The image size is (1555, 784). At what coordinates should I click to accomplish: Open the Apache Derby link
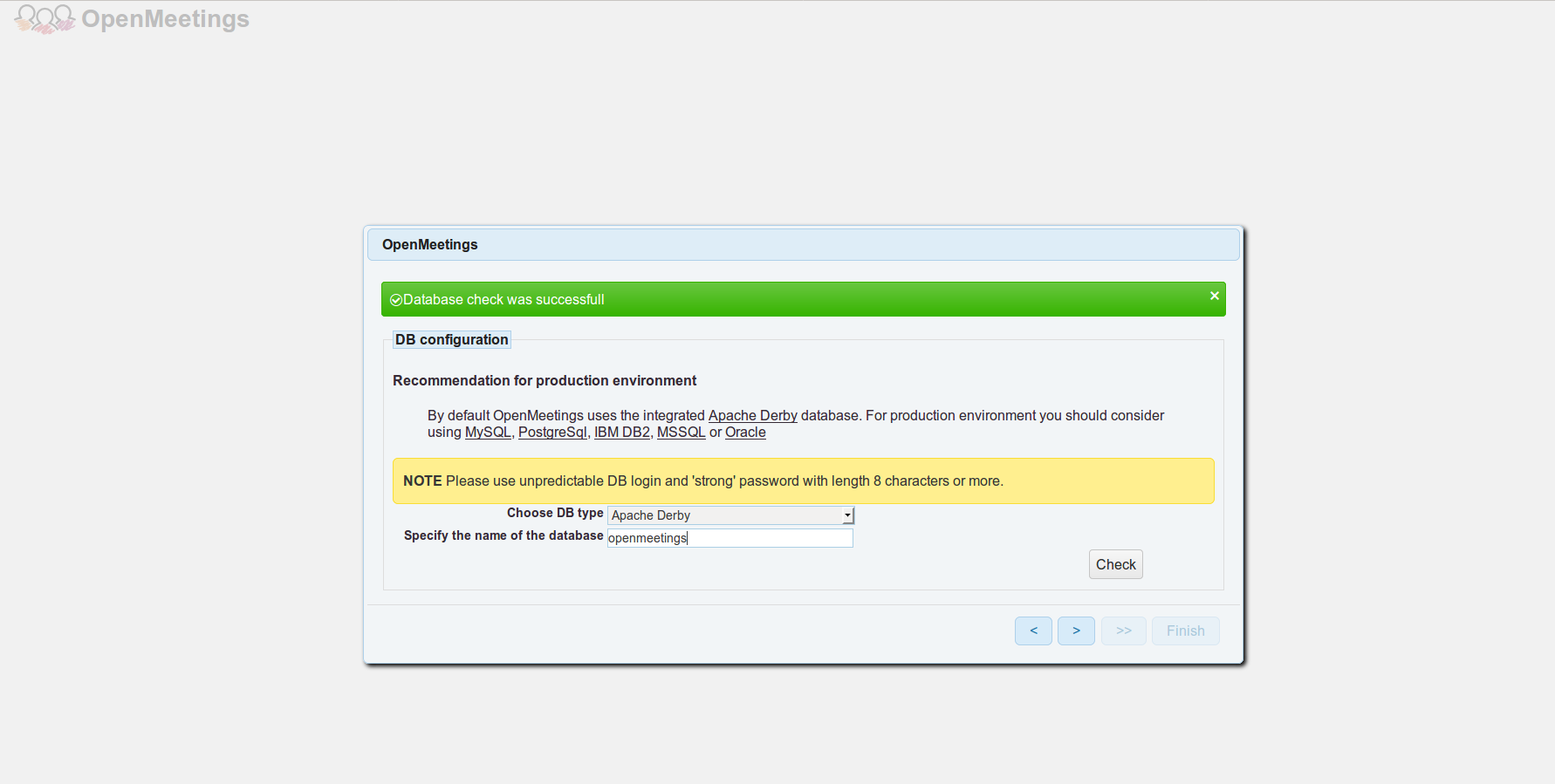[x=752, y=415]
